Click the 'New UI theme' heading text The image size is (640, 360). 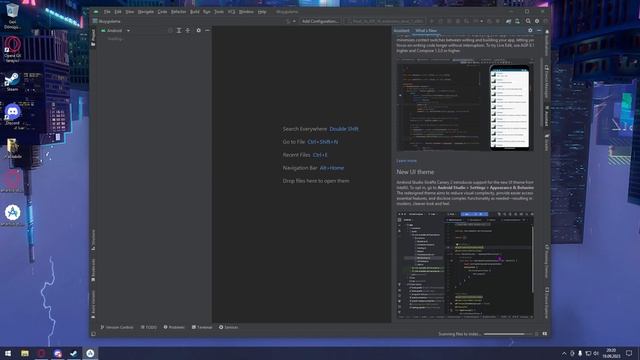point(415,172)
